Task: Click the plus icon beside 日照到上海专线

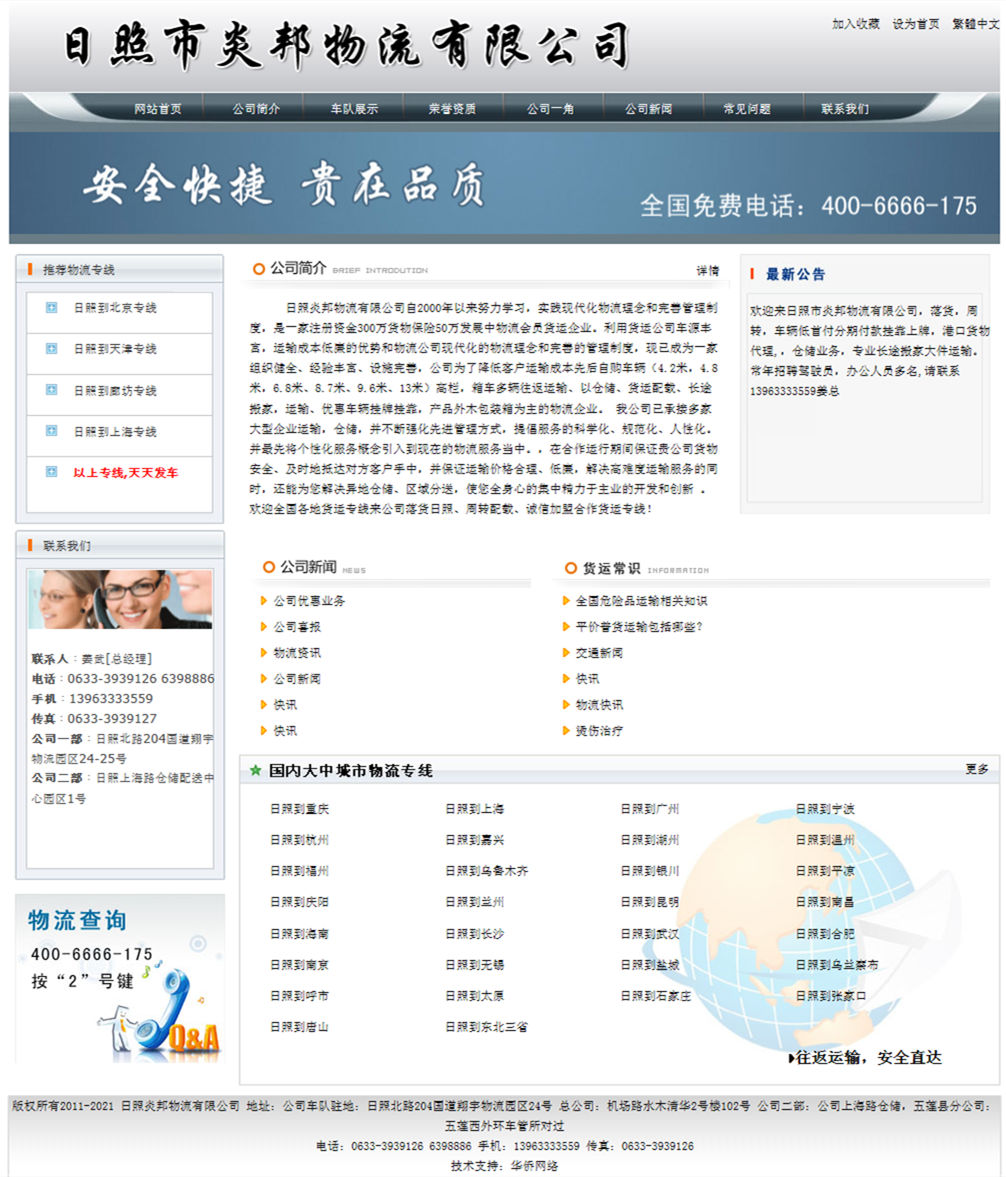Action: (51, 431)
